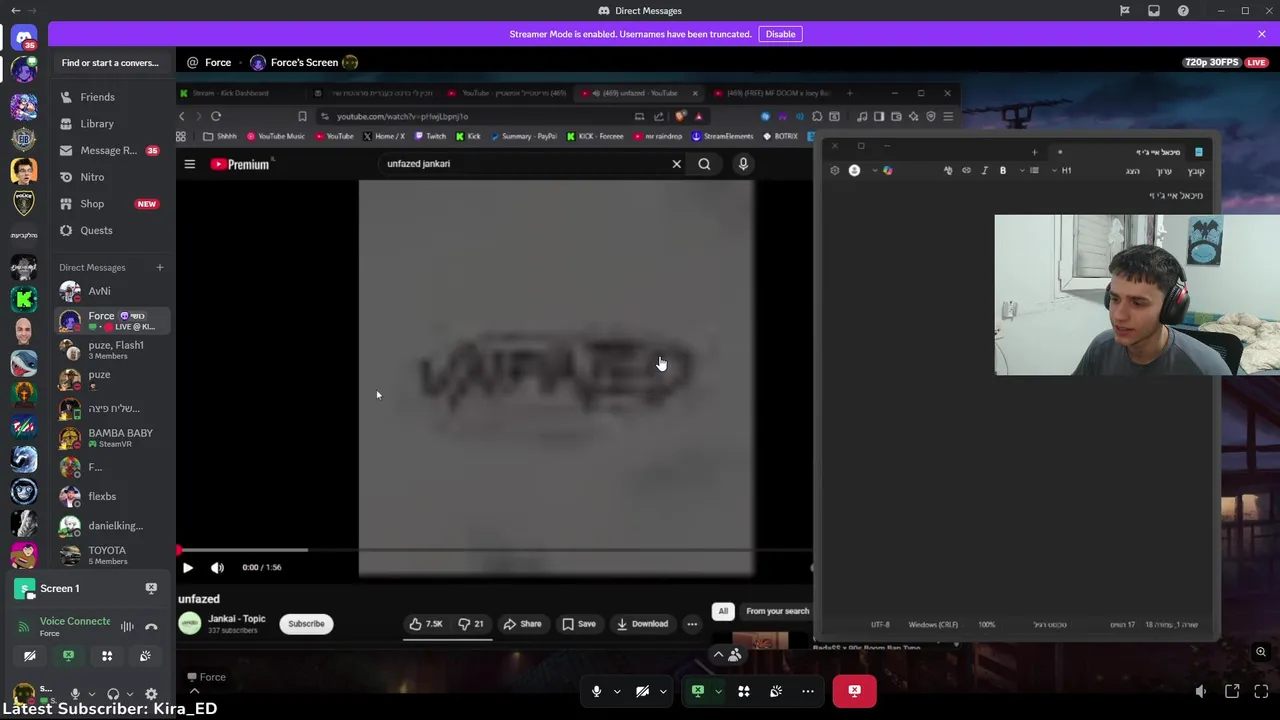Expand input device options beside user mic
This screenshot has width=1280, height=720.
click(91, 694)
